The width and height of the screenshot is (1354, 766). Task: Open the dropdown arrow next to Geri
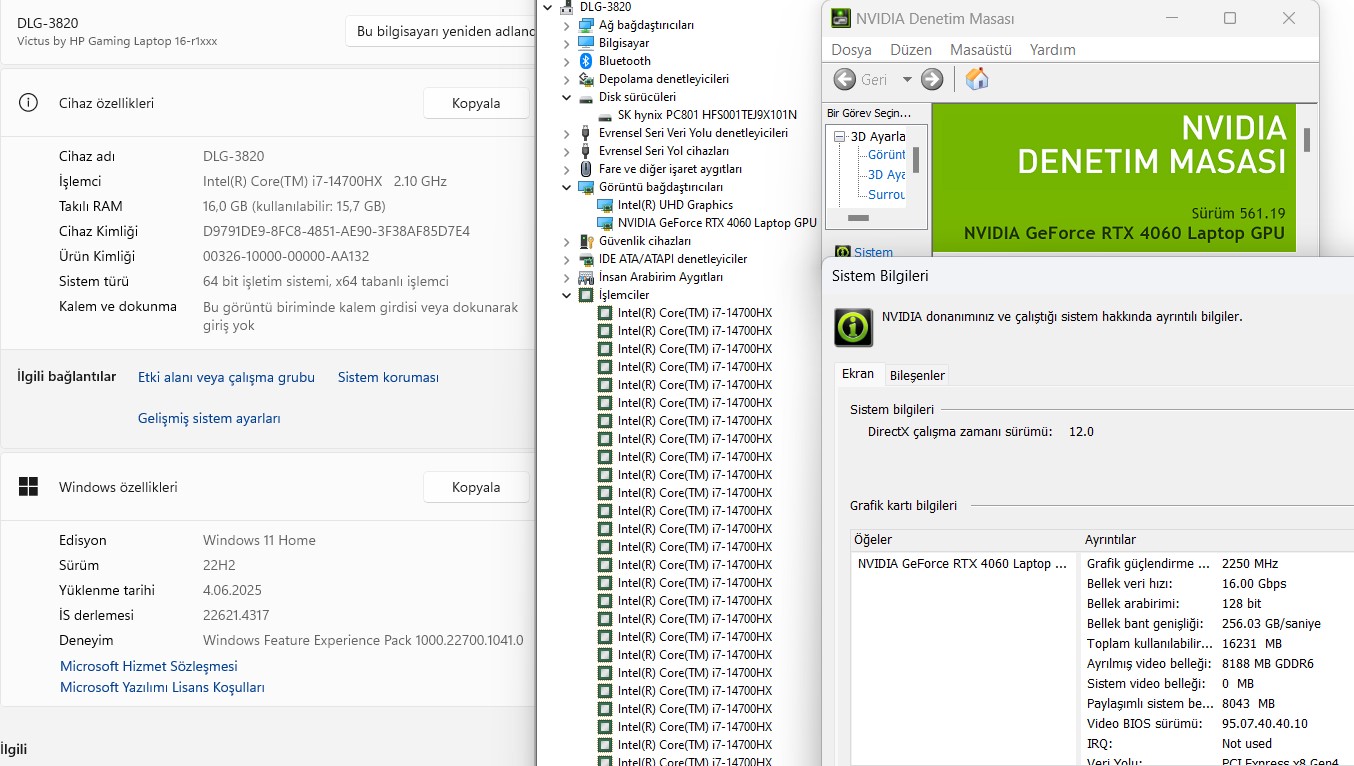click(x=907, y=79)
